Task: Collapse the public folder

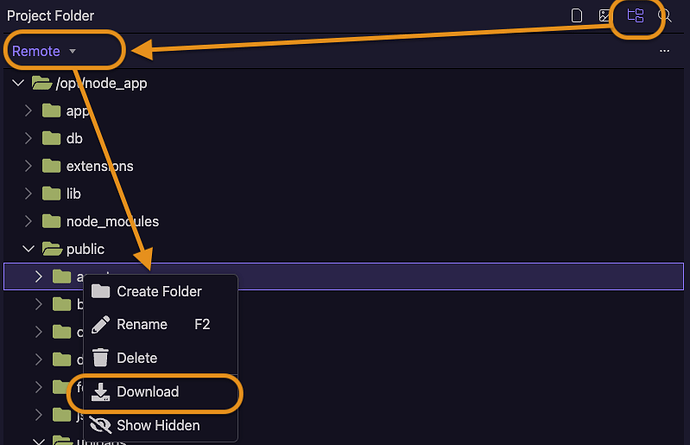Action: pyautogui.click(x=28, y=249)
